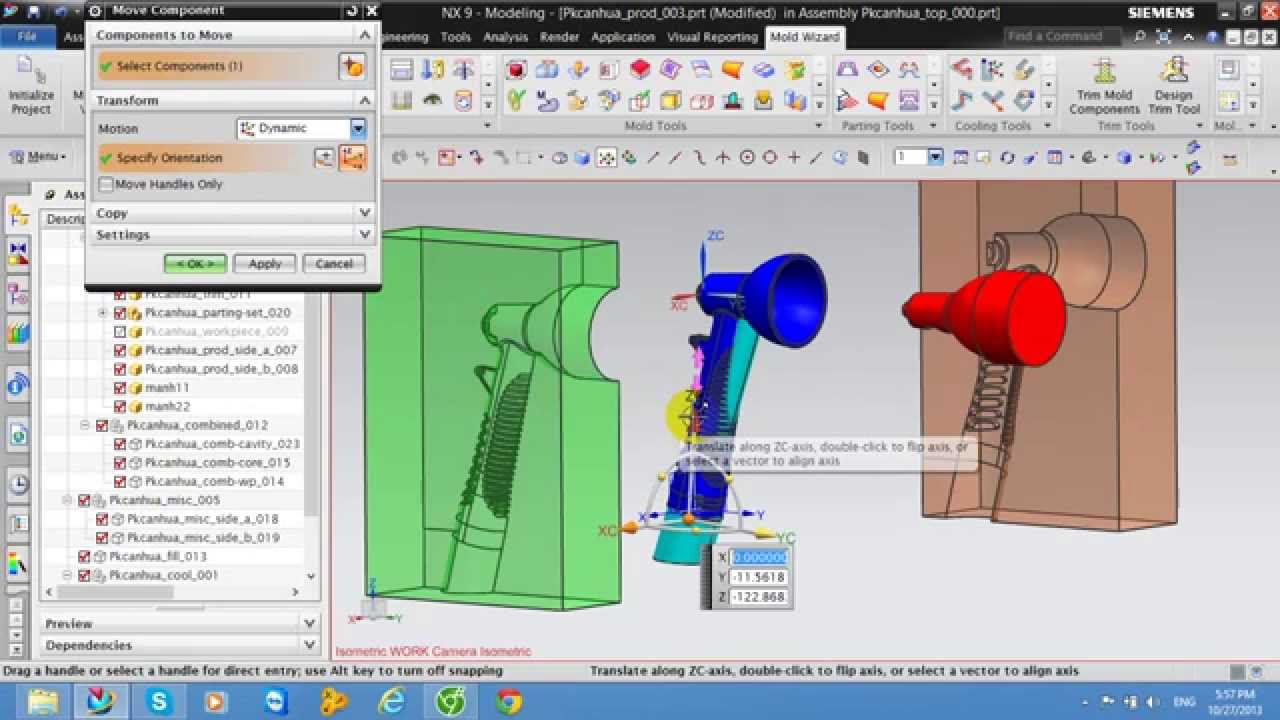1280x720 pixels.
Task: Open the Application tab
Action: pyautogui.click(x=622, y=37)
